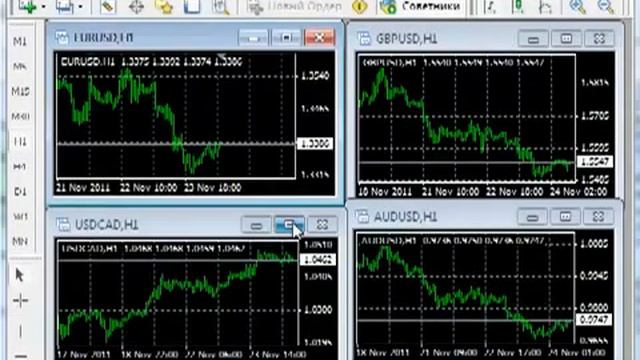Open the Data Window crosshair icon
Image resolution: width=640 pixels, height=360 pixels.
pos(136,7)
